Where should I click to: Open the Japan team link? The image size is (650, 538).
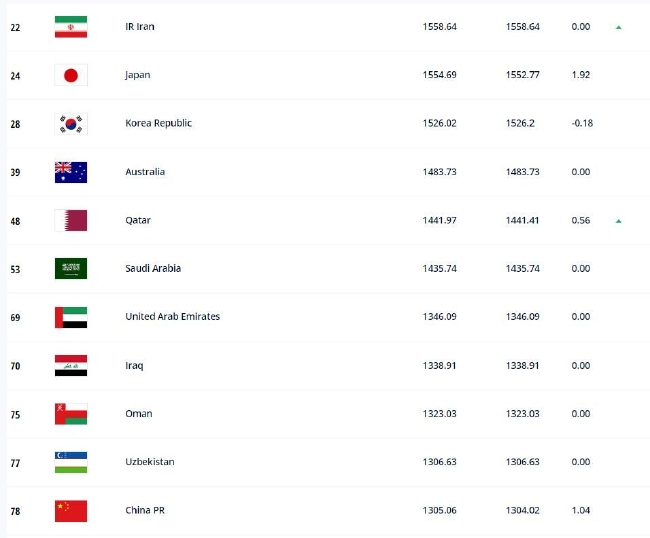(138, 75)
